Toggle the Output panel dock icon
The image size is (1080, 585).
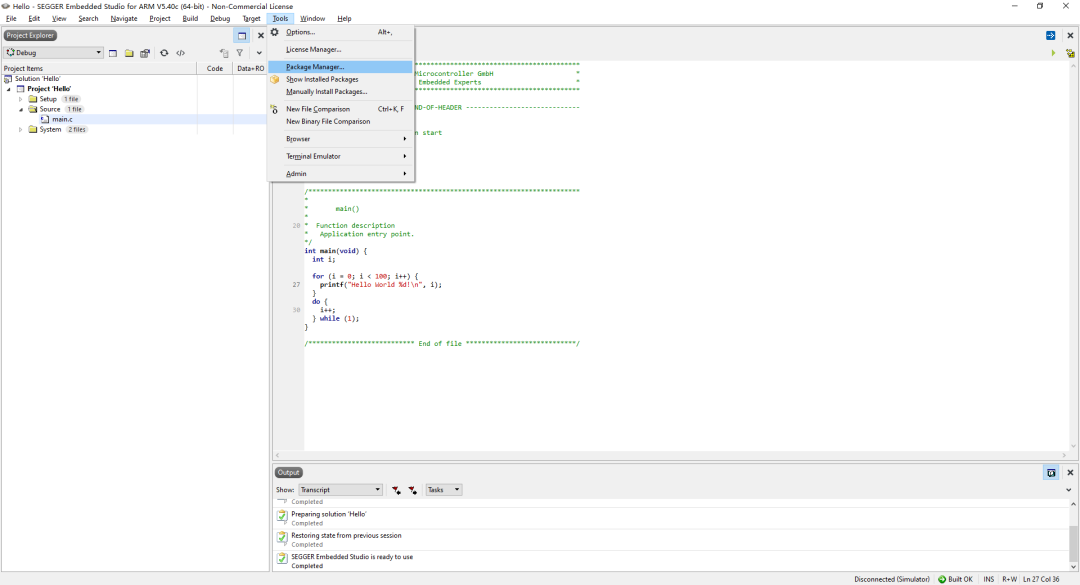[x=1051, y=473]
